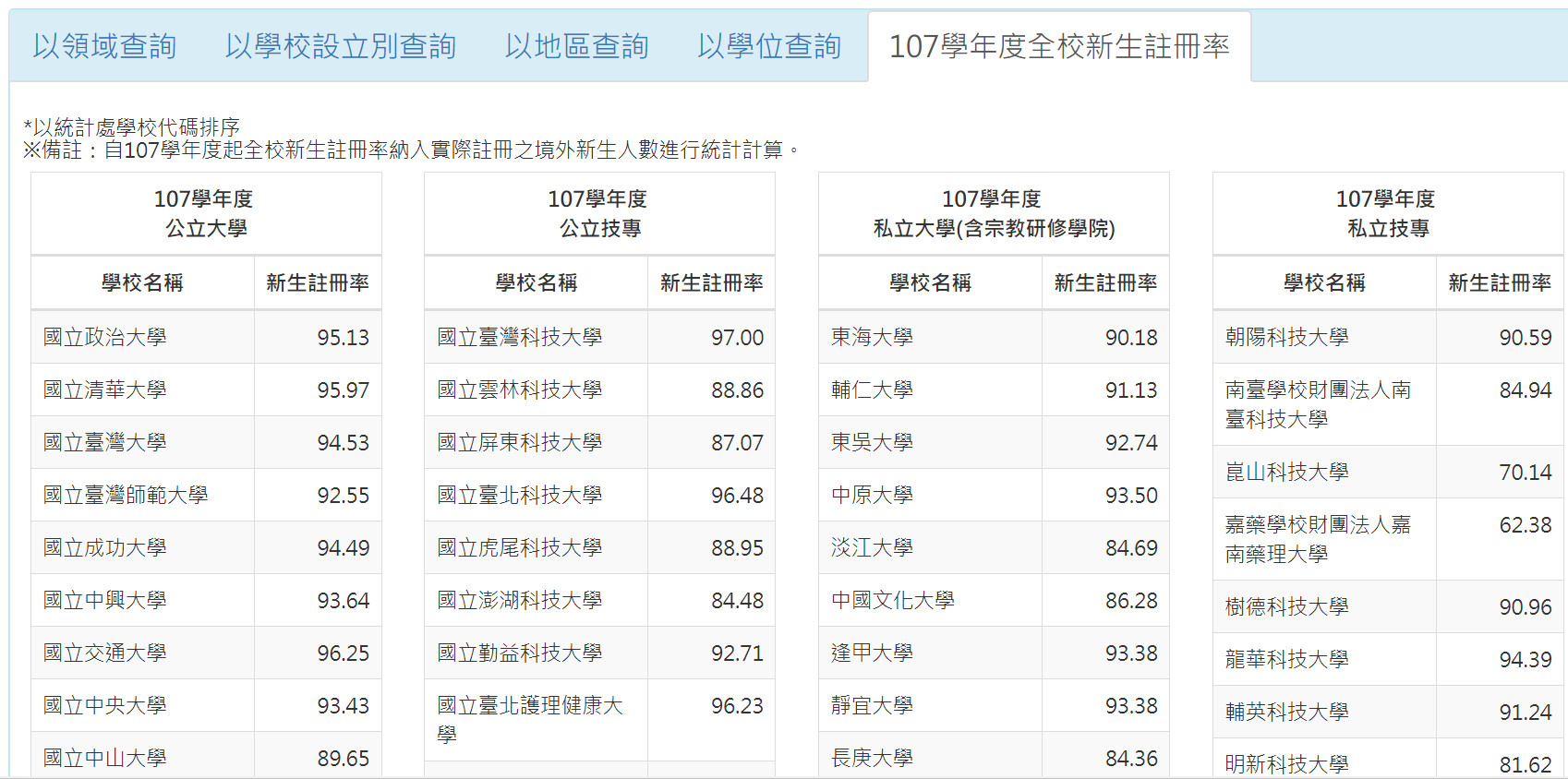
Task: Click the 97.00 rate value
Action: (x=737, y=338)
